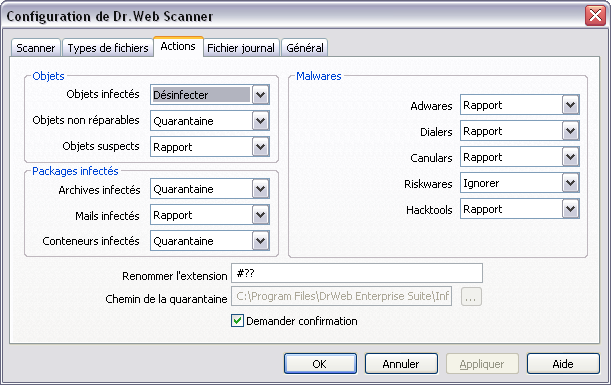Image resolution: width=611 pixels, height=385 pixels.
Task: Expand the Canulars action dropdown
Action: [570, 157]
